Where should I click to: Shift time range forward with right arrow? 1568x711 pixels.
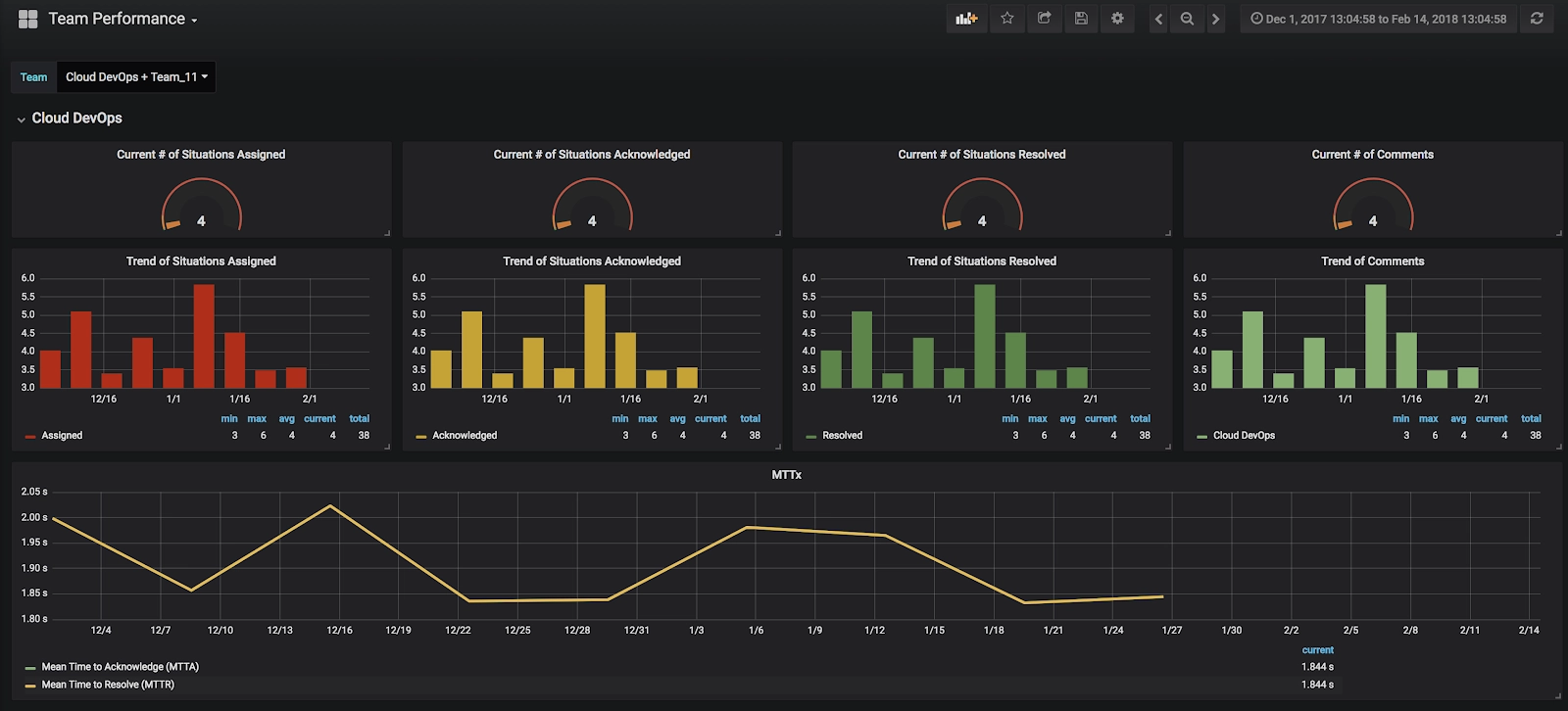click(x=1215, y=19)
